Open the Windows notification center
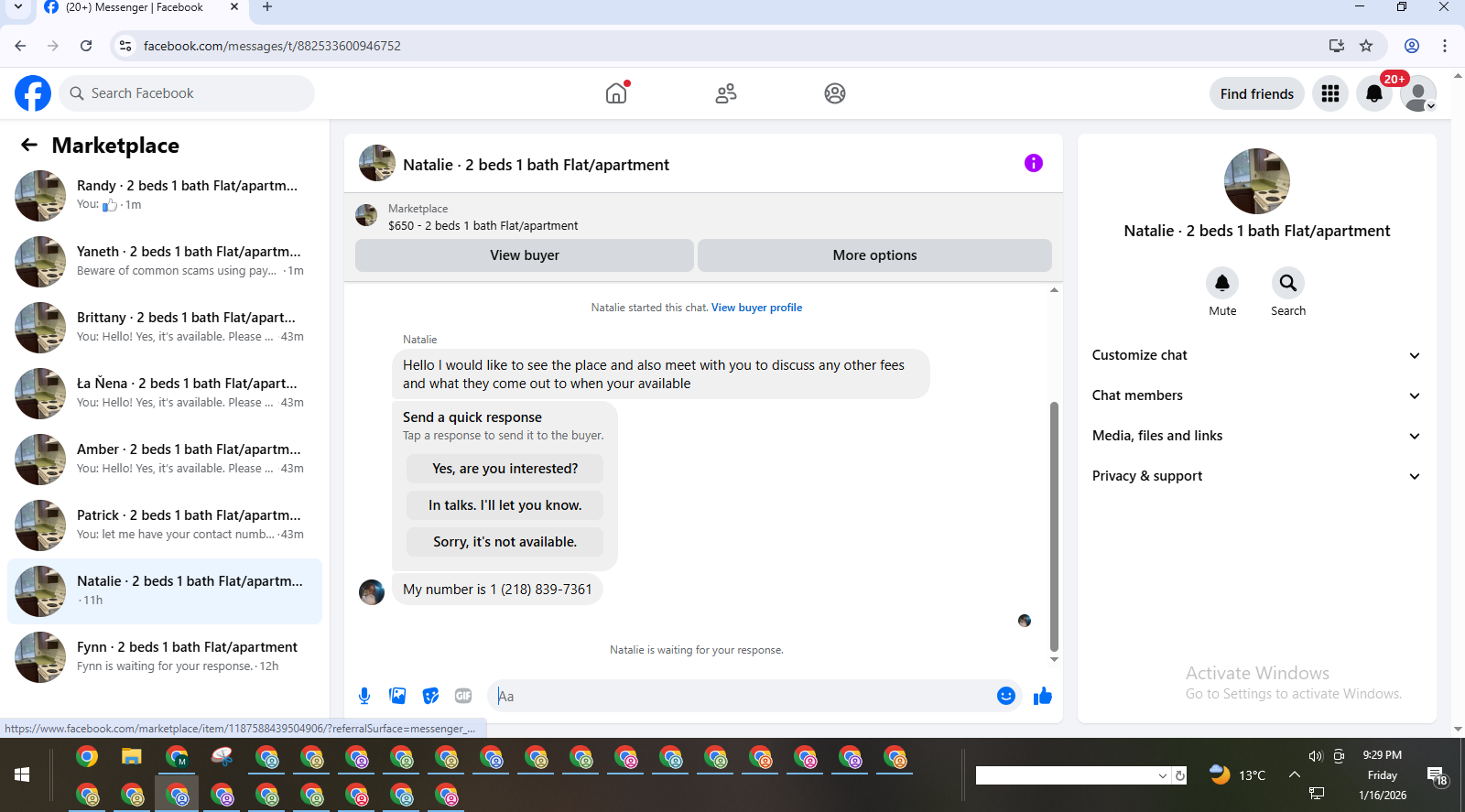The height and width of the screenshot is (812, 1465). pos(1438,776)
